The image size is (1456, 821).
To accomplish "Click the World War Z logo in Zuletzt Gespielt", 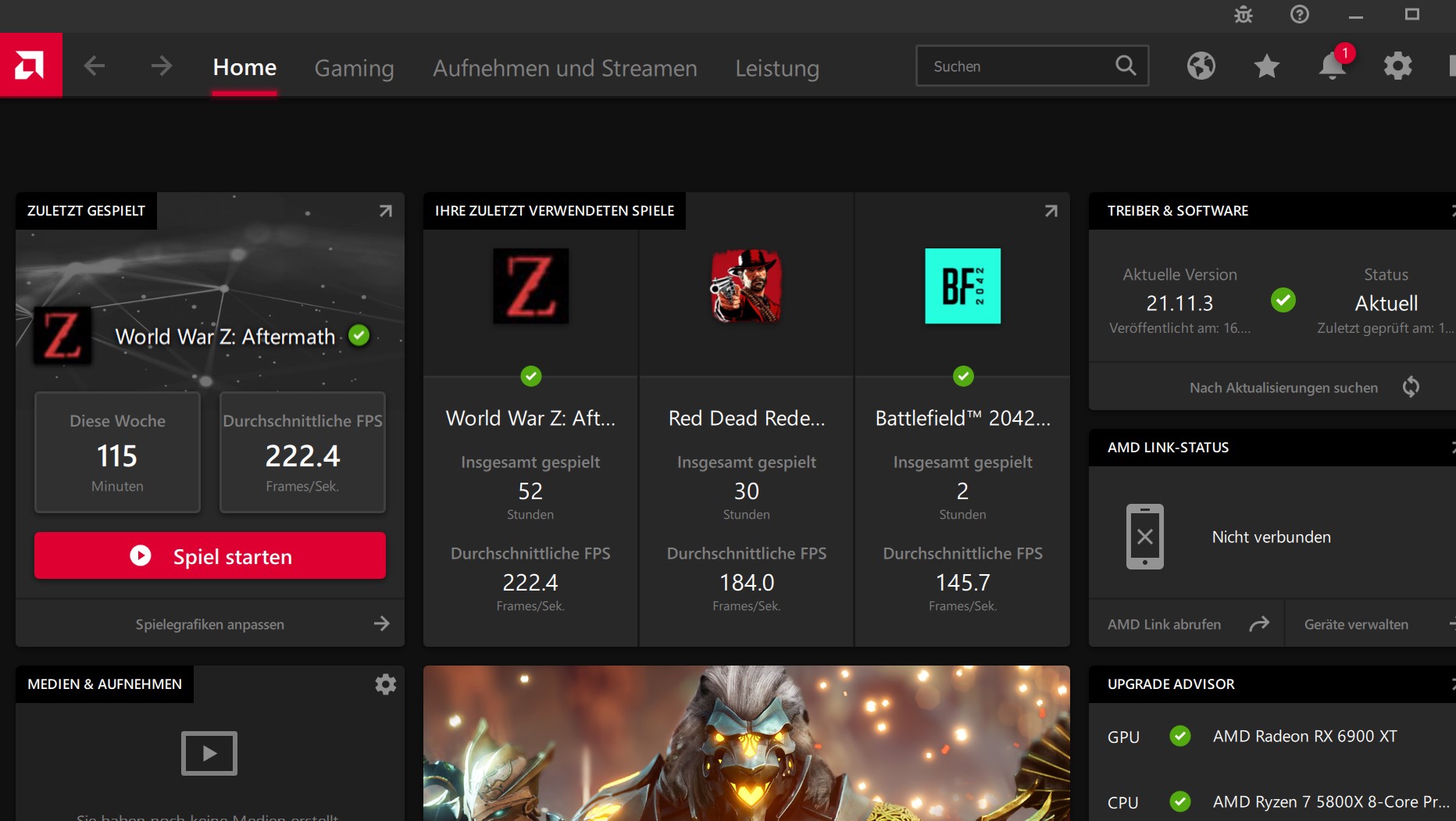I will [62, 336].
